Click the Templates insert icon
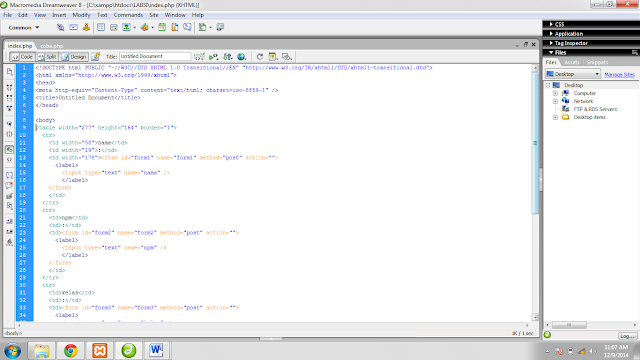Viewport: 640px width, 360px height. [202, 27]
